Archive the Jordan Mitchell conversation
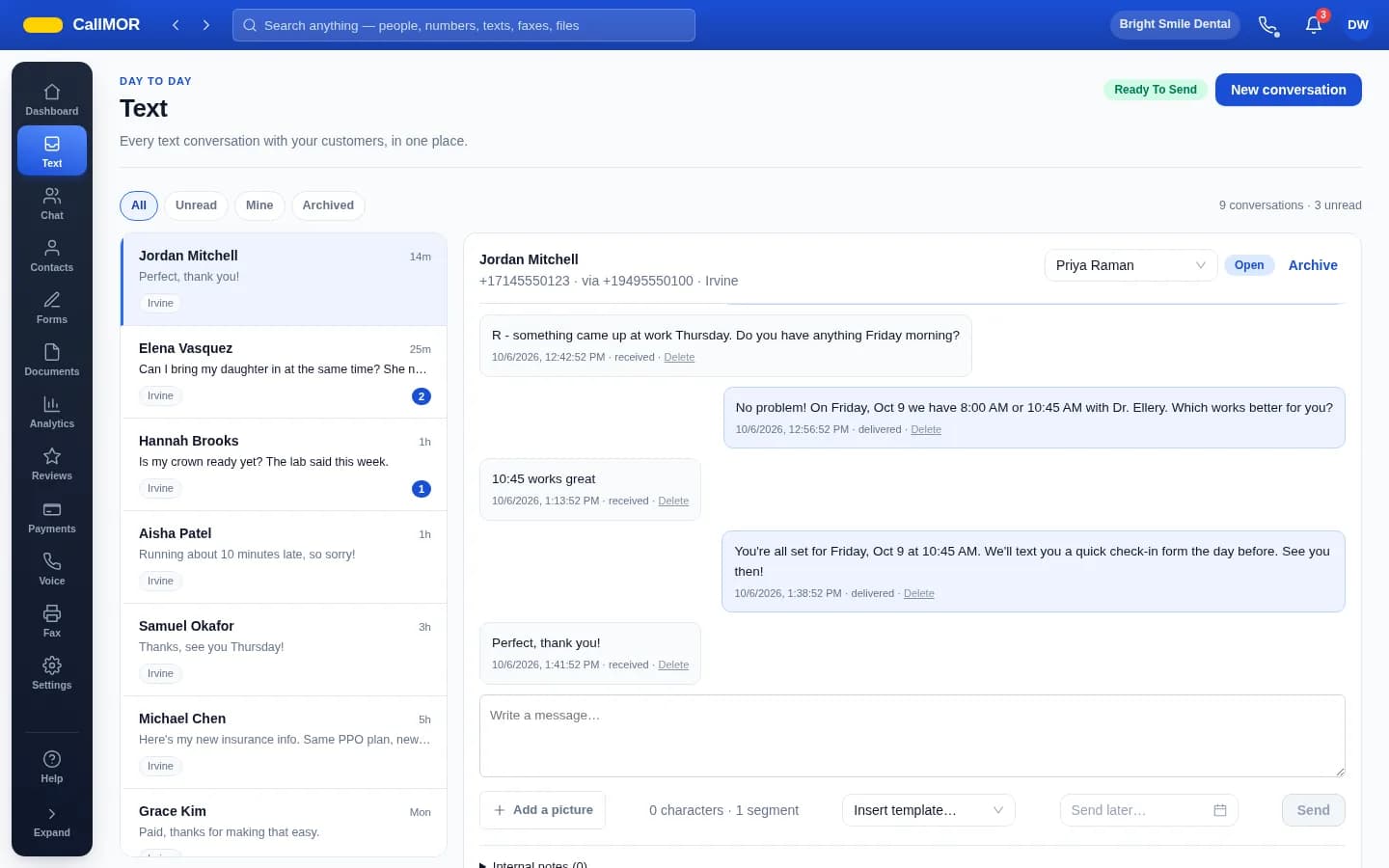1389x868 pixels. click(1313, 265)
